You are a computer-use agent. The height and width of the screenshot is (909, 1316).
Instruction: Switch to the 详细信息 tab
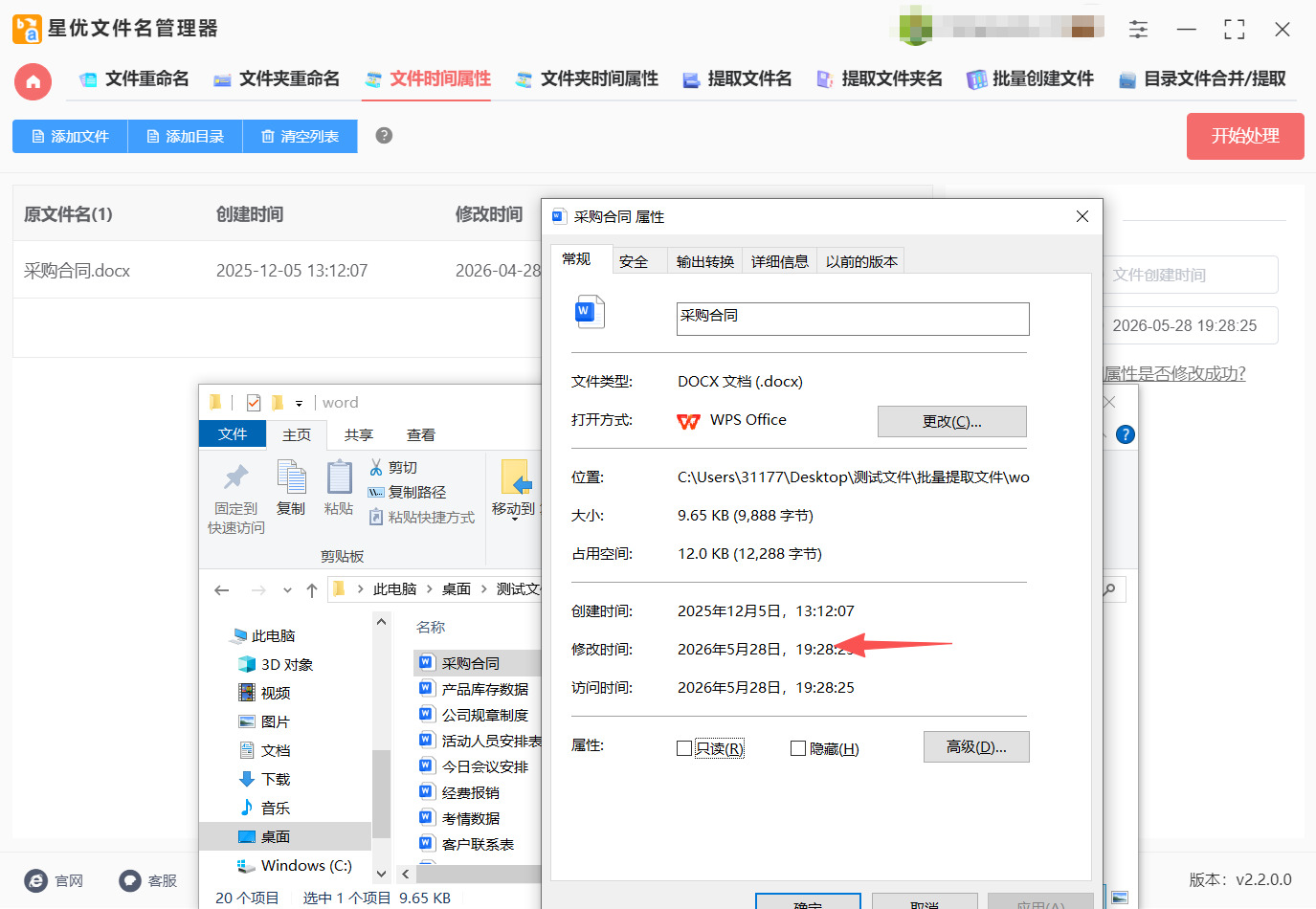[x=779, y=261]
